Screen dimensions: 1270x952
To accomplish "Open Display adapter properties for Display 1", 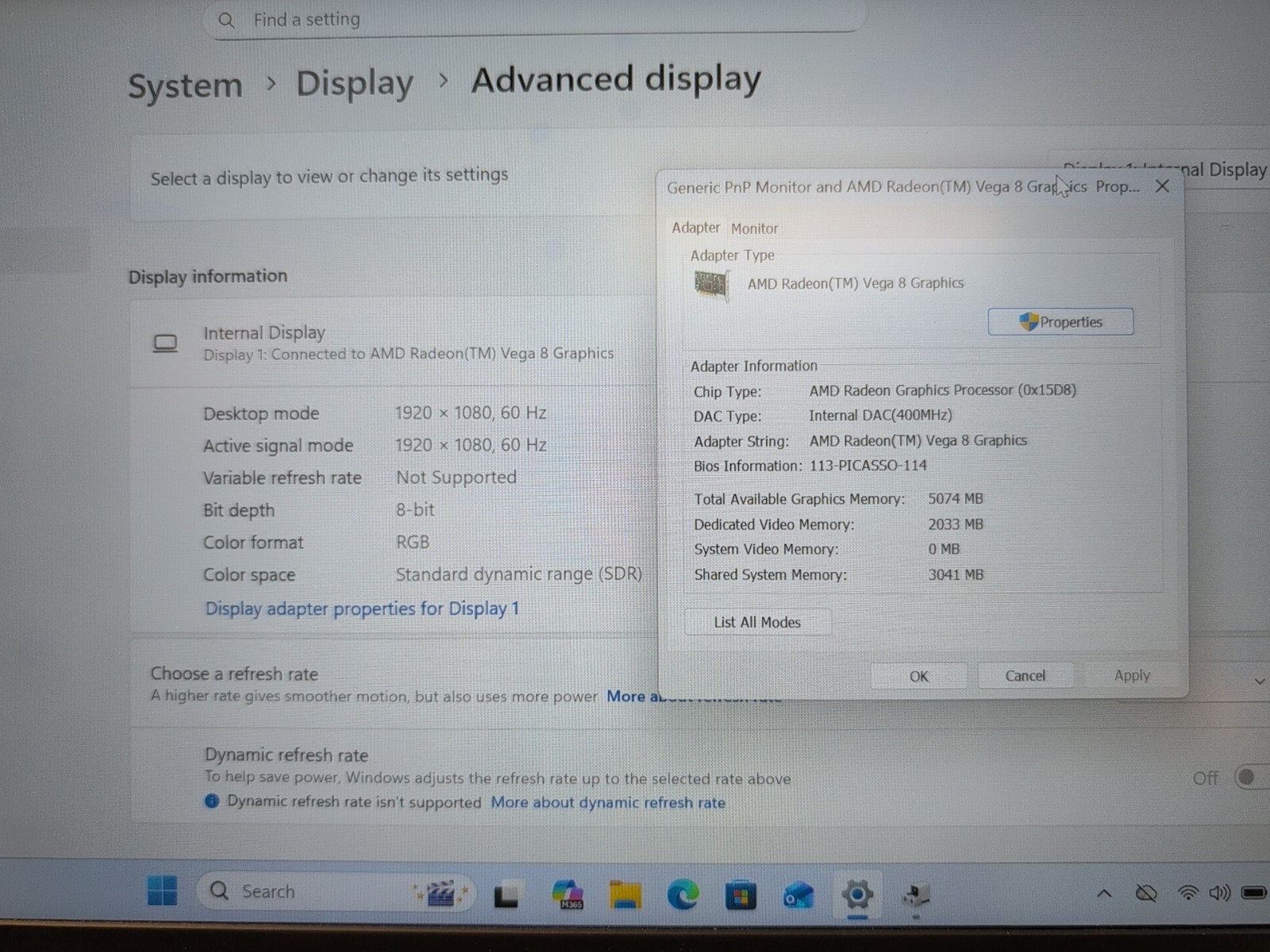I will (362, 608).
